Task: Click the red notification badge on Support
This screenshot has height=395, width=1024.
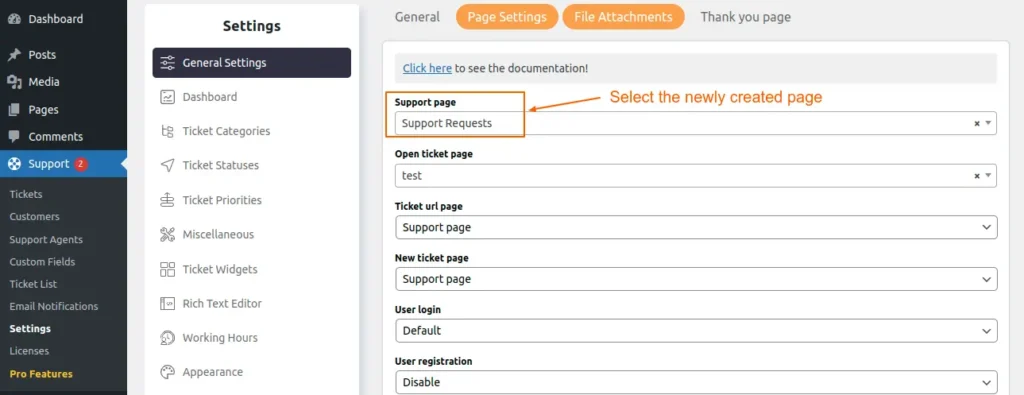Action: [80, 164]
